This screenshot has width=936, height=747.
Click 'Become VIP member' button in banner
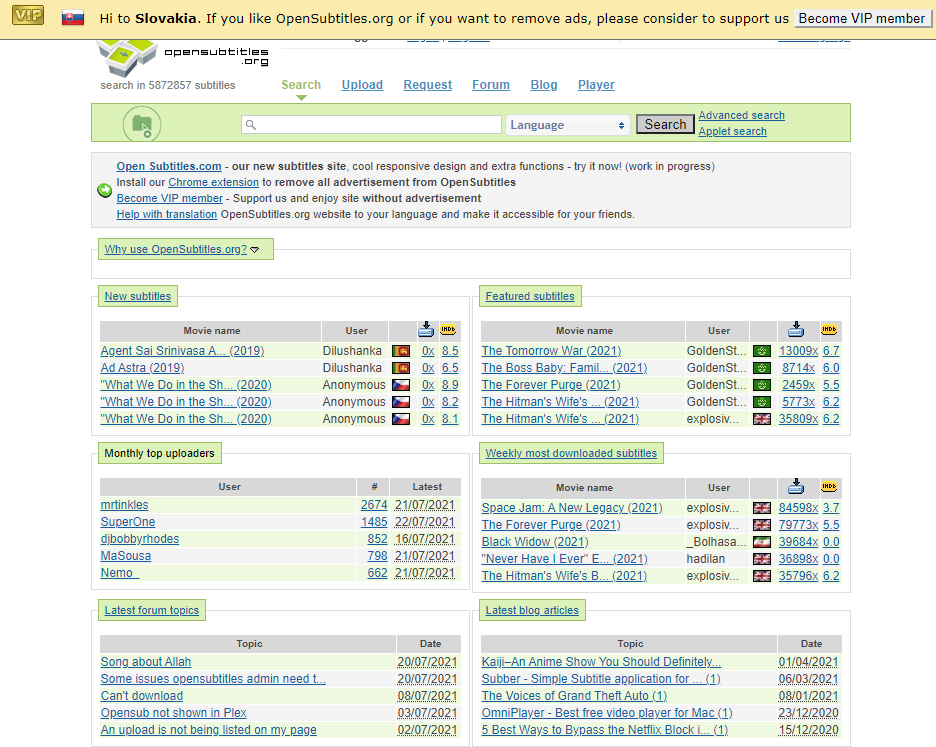click(x=862, y=19)
